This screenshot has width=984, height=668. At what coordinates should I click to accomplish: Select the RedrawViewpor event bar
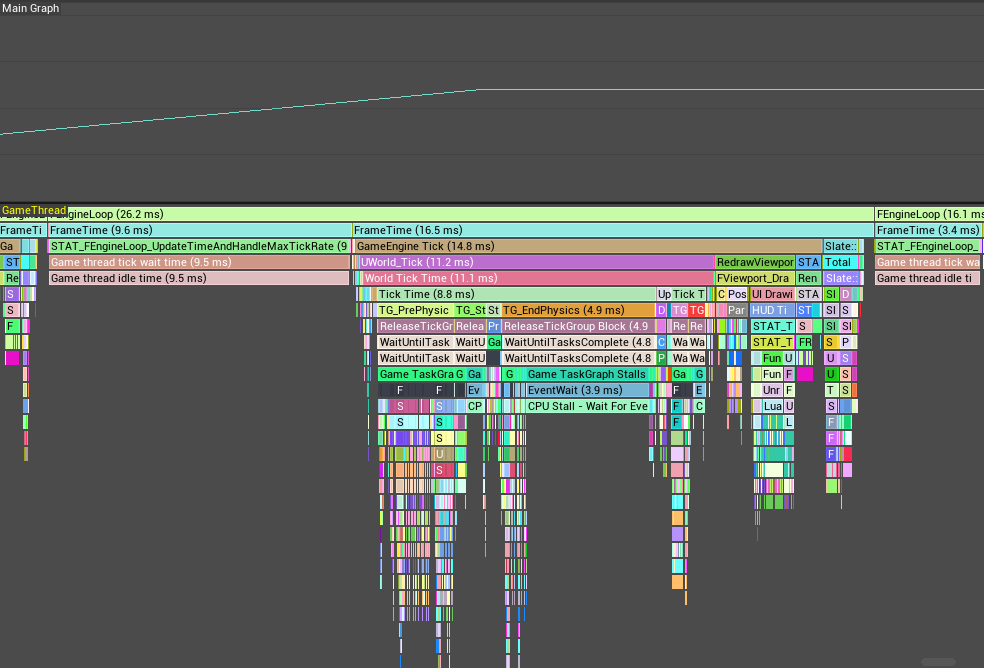pos(756,262)
